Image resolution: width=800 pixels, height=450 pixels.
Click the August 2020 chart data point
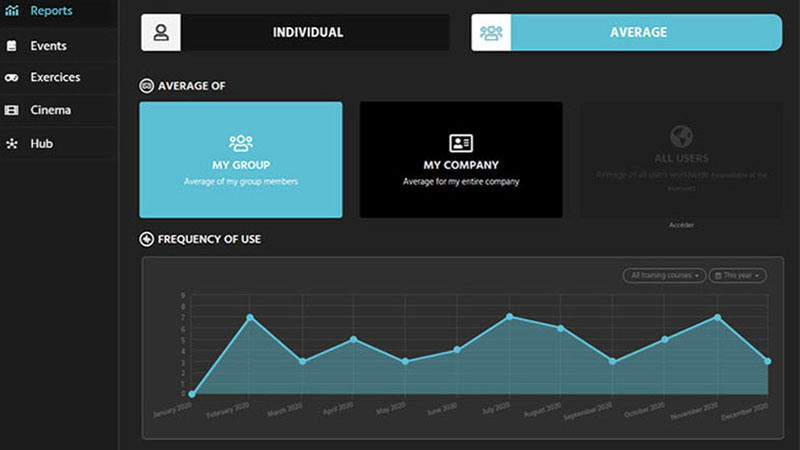coord(561,329)
